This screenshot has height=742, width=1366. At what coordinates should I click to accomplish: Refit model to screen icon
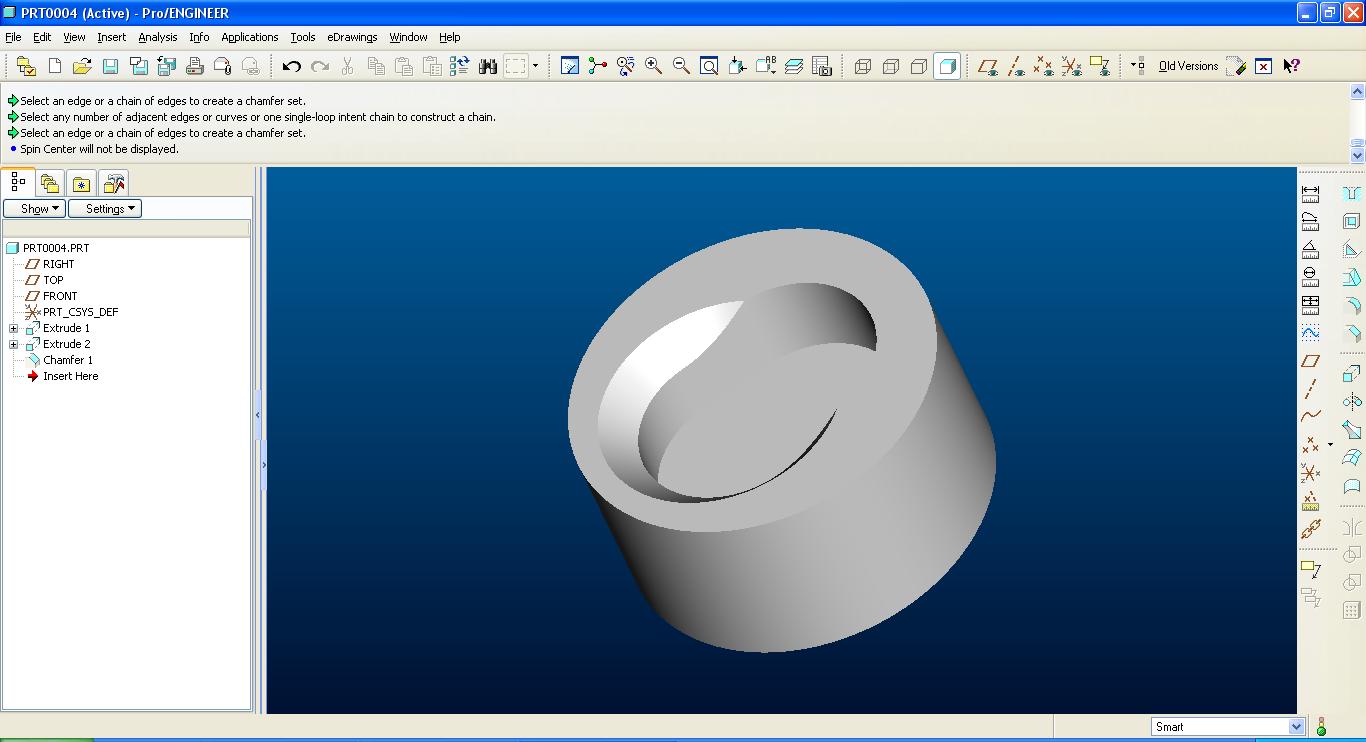709,66
